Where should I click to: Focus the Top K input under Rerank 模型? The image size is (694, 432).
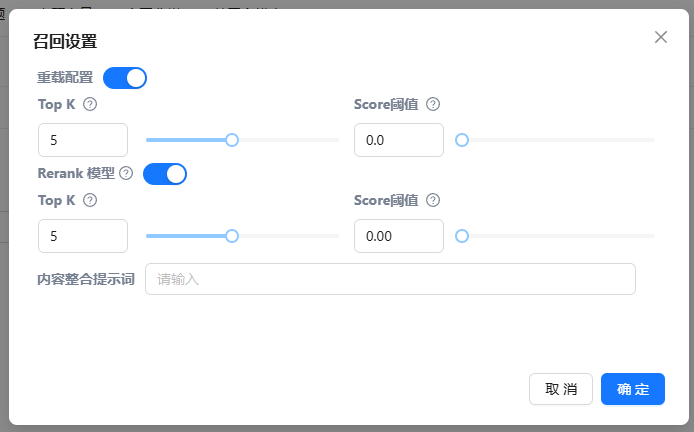tap(82, 236)
